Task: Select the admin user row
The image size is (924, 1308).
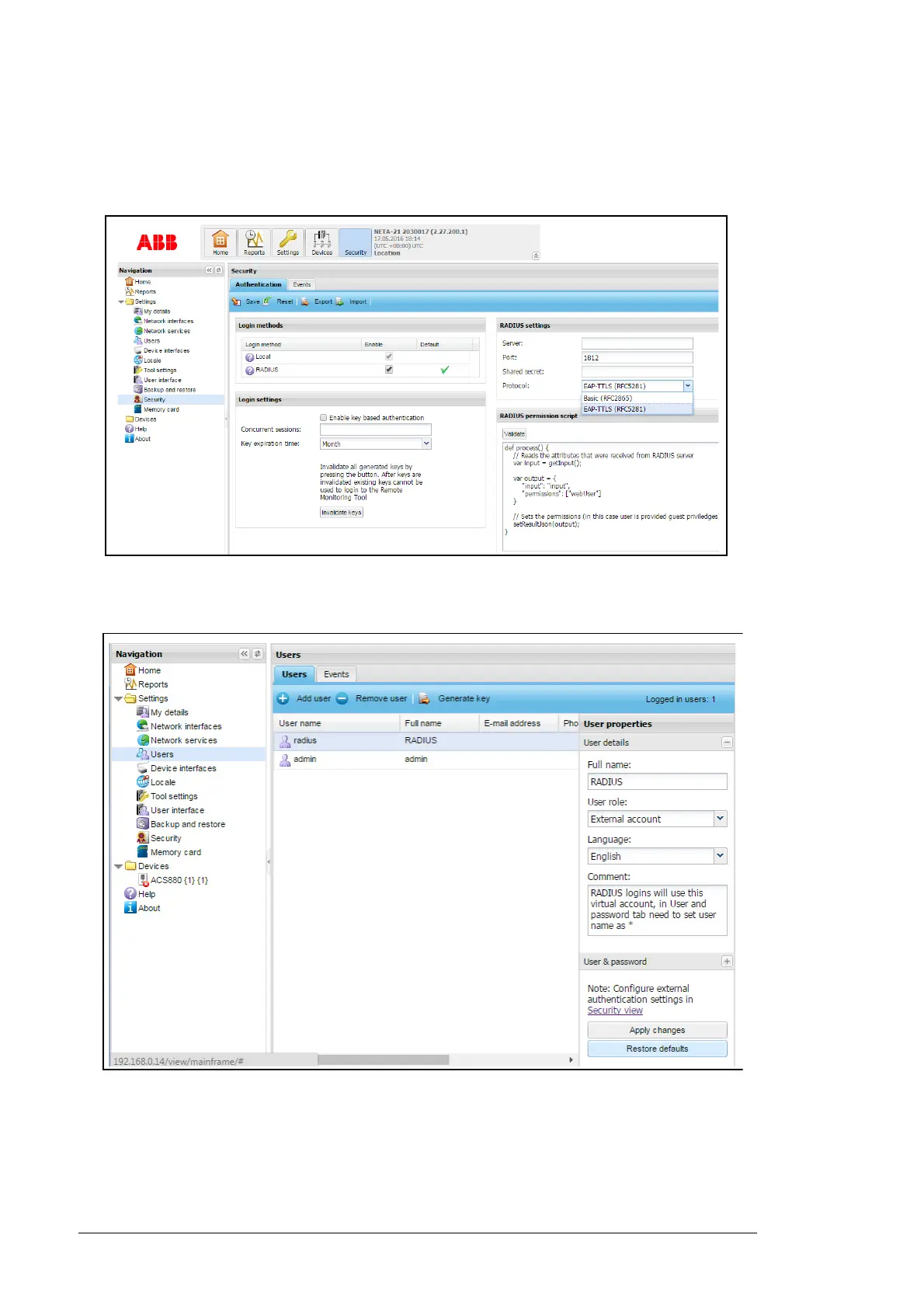Action: (426, 760)
